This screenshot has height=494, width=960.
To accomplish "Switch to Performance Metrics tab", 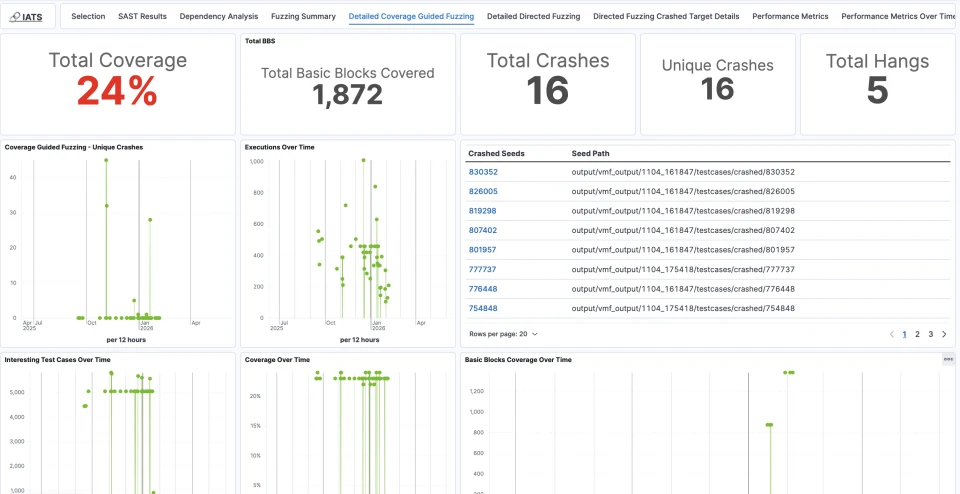I will (x=790, y=17).
